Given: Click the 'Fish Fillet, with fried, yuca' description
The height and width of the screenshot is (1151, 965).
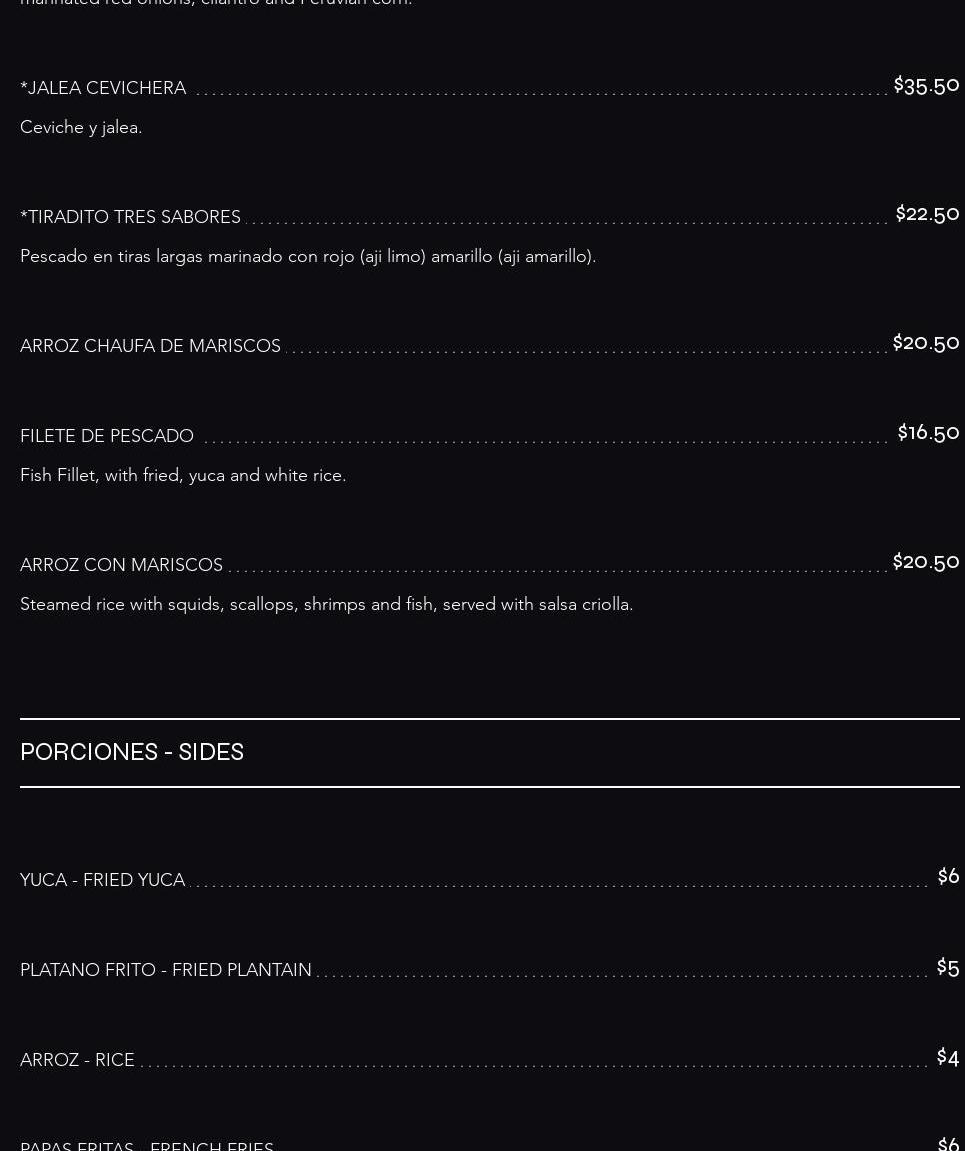Looking at the screenshot, I should click(183, 475).
